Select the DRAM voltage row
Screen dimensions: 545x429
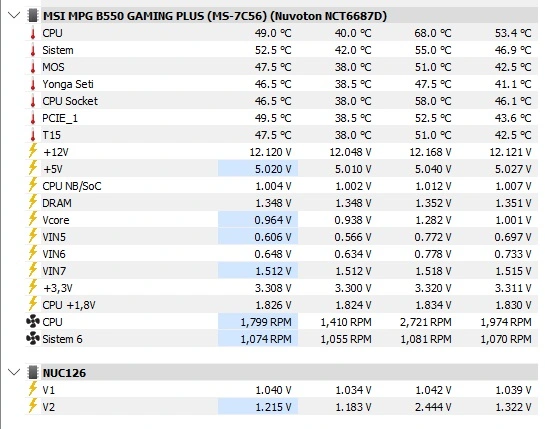click(x=282, y=203)
